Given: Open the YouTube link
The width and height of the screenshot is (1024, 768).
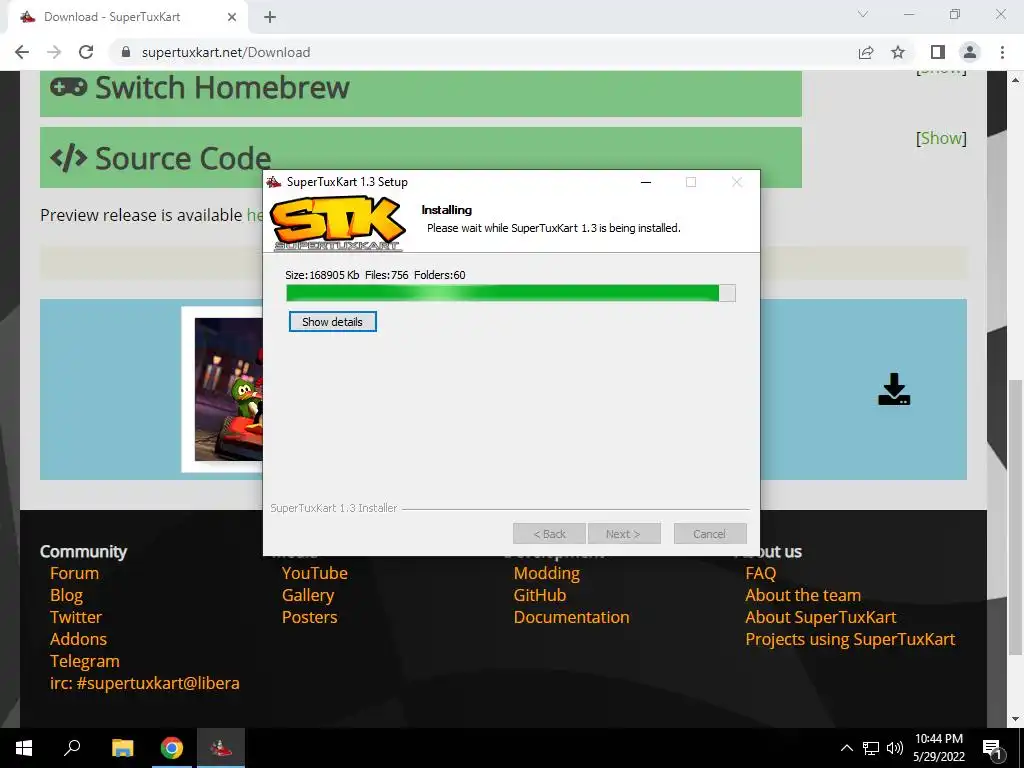Looking at the screenshot, I should [x=315, y=573].
